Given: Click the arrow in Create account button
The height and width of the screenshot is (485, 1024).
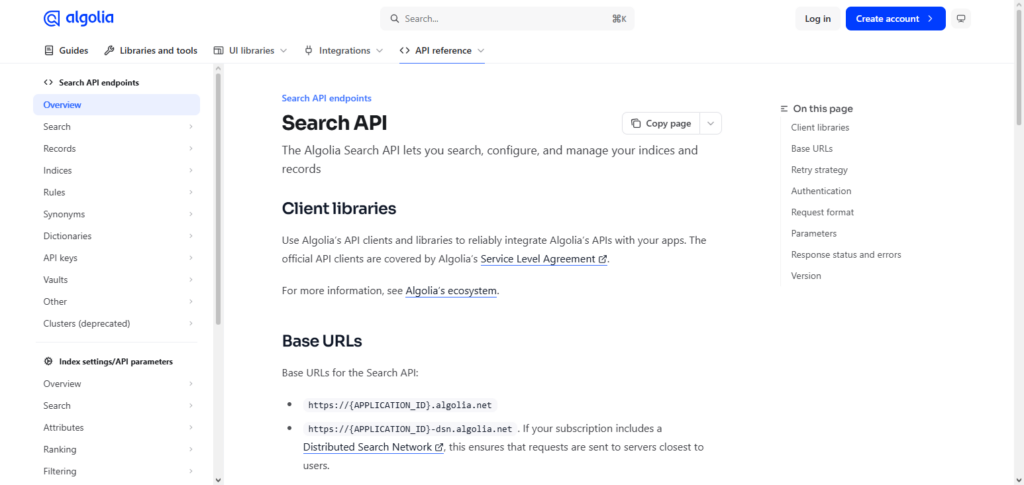Looking at the screenshot, I should [x=930, y=19].
